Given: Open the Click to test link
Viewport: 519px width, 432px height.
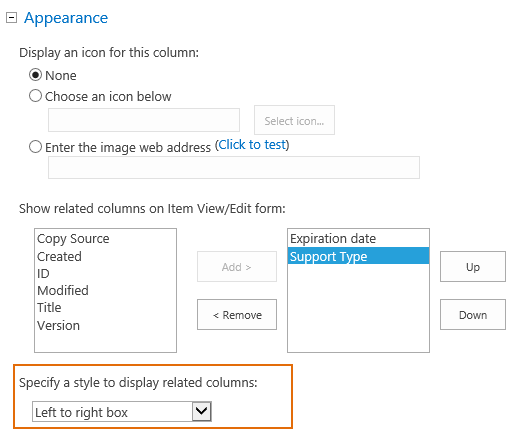Looking at the screenshot, I should 252,145.
